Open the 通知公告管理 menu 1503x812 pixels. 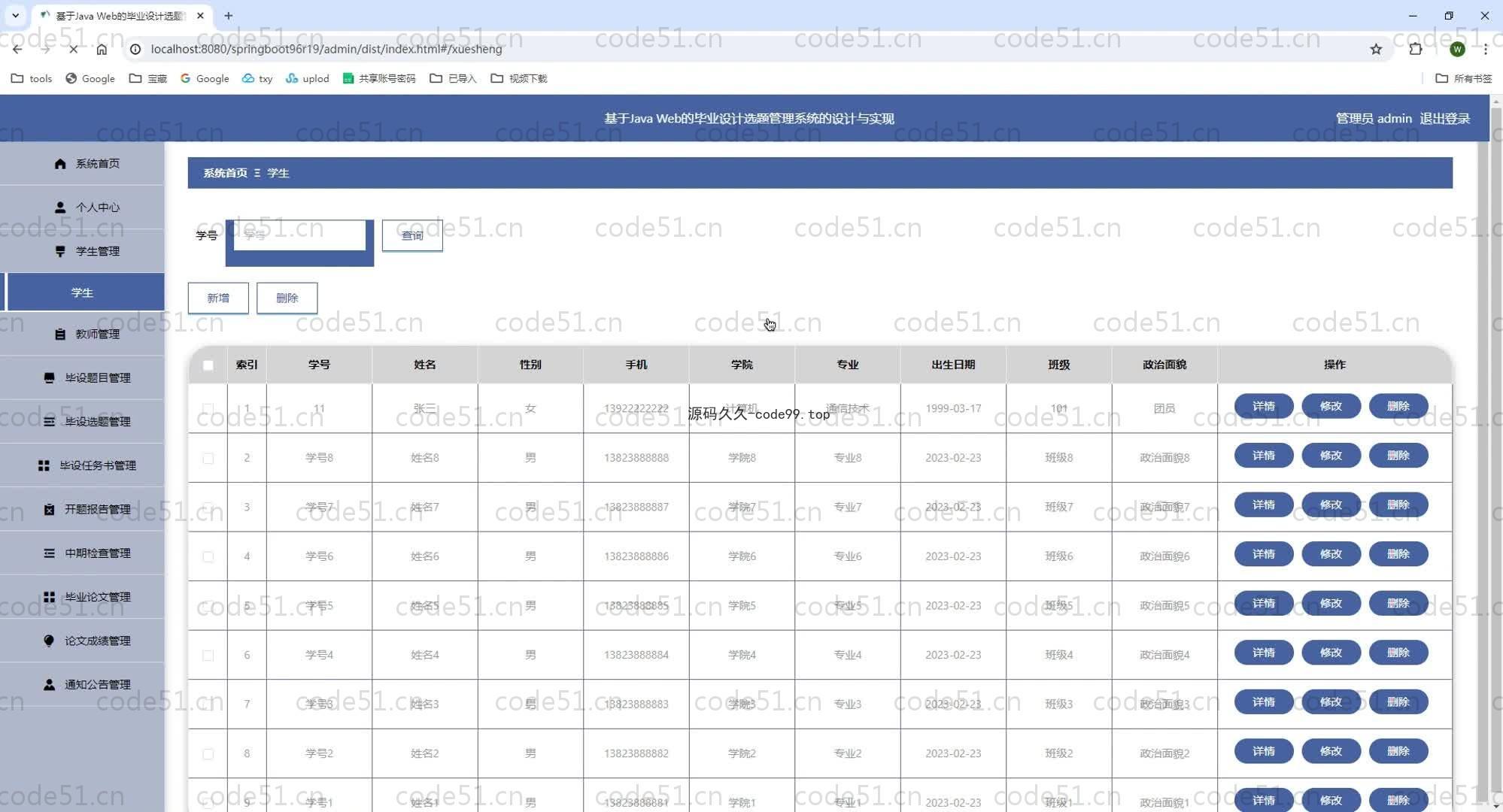coord(82,685)
